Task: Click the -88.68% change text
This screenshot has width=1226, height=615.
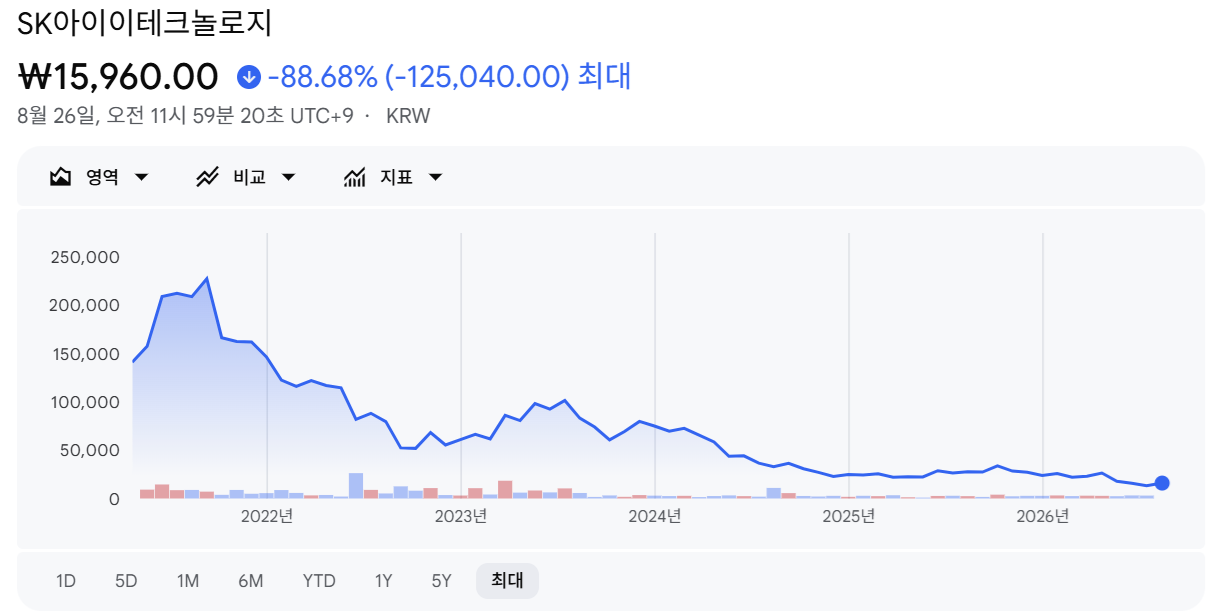Action: [x=323, y=77]
